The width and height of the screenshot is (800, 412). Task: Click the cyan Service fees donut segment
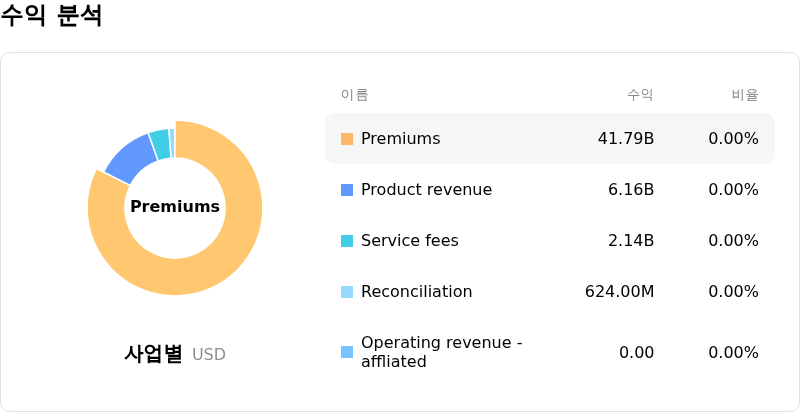[158, 144]
